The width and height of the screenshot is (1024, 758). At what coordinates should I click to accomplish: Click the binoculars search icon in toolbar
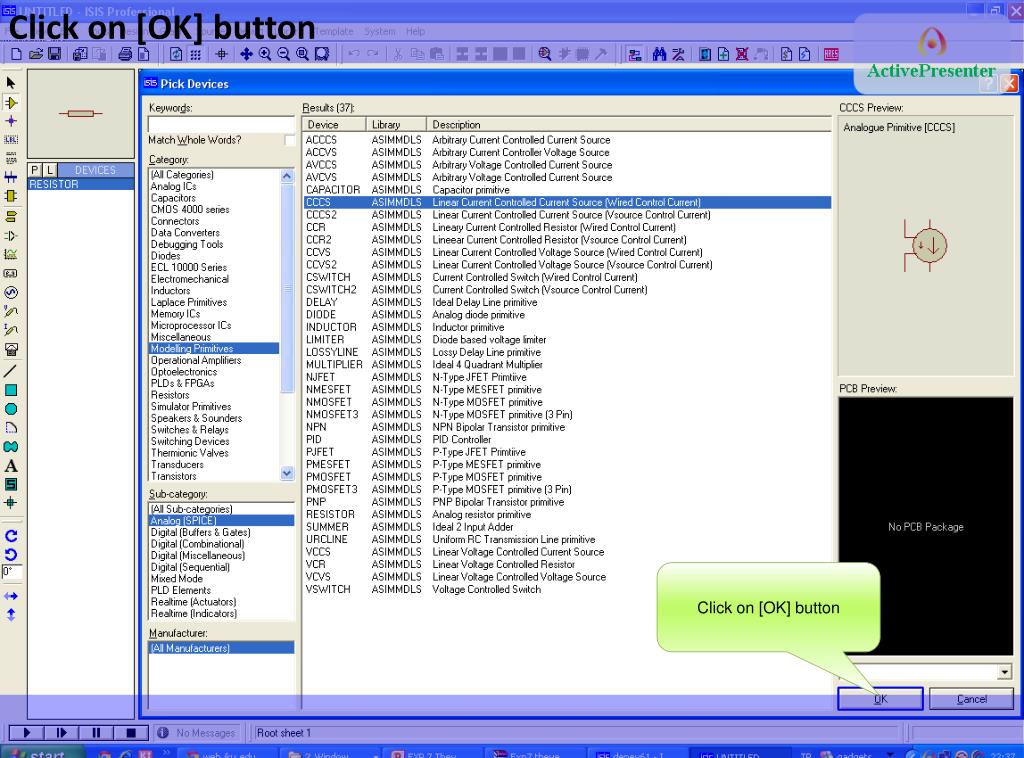(660, 54)
